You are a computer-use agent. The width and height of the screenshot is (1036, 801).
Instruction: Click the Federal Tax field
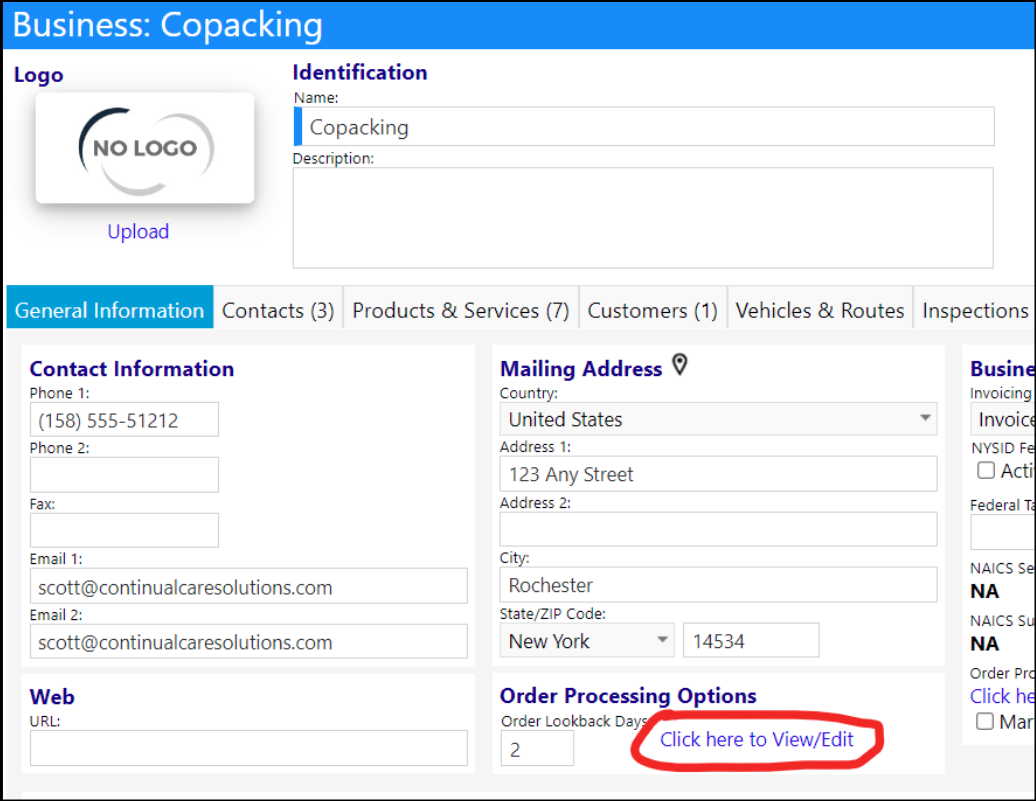click(1002, 532)
